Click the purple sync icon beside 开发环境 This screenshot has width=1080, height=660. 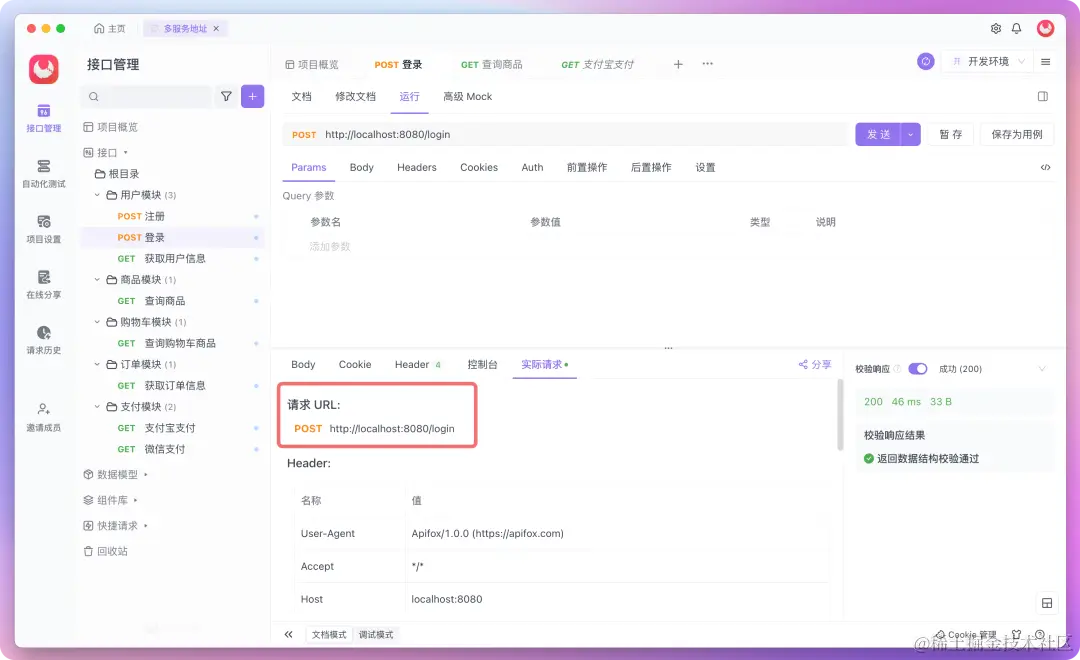pyautogui.click(x=925, y=61)
